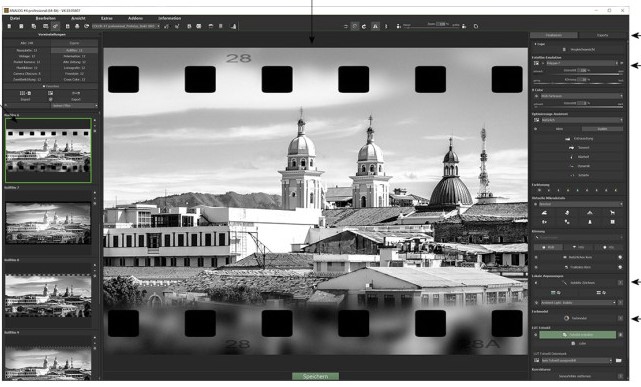The image size is (641, 387).
Task: Open the Optimierungs-Assistent preset dropdown
Action: [581, 120]
